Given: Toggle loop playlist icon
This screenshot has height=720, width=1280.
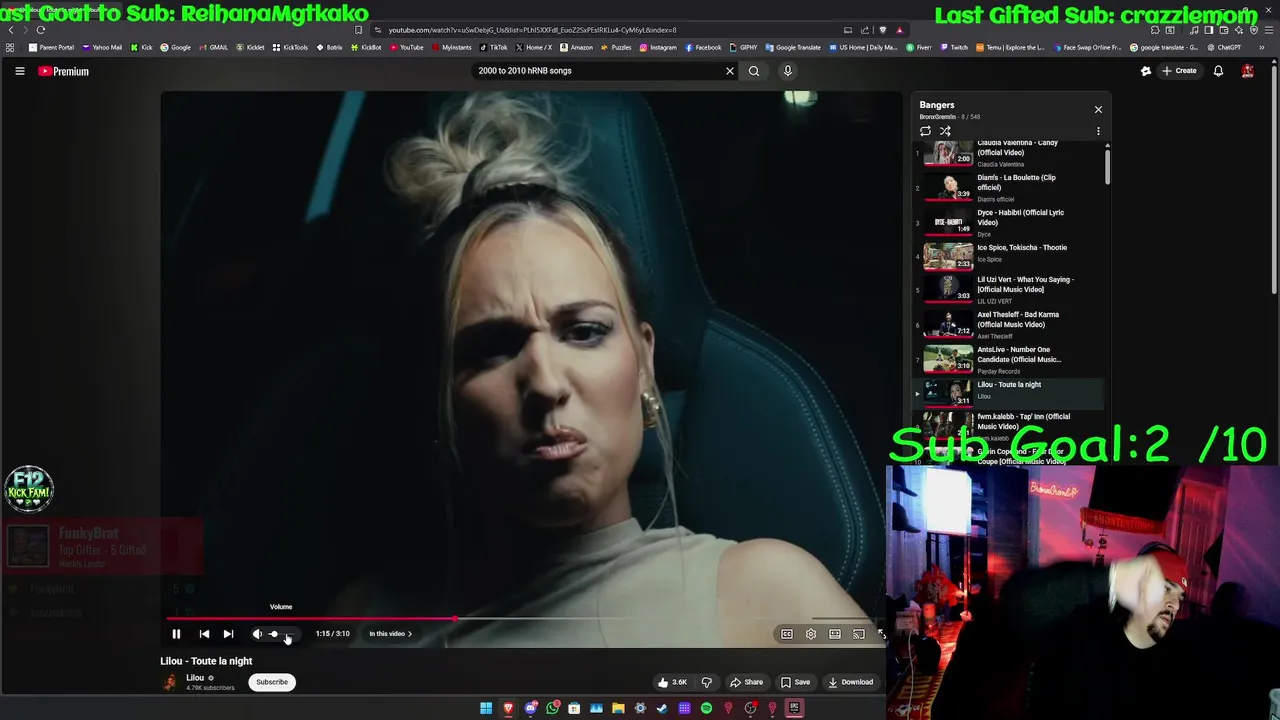Looking at the screenshot, I should [x=925, y=131].
